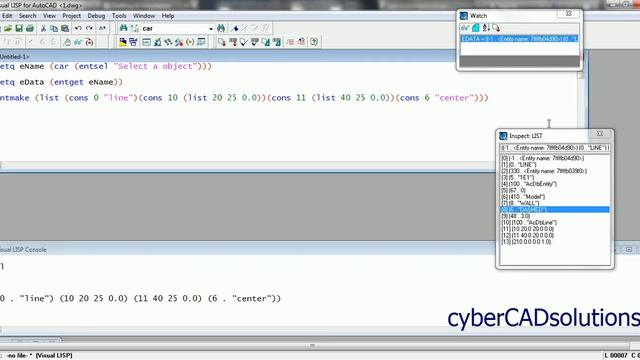Screen dimensions: 640x360
Task: Open the Visual LISP Console from its toolbar icon
Action: (x=146, y=42)
